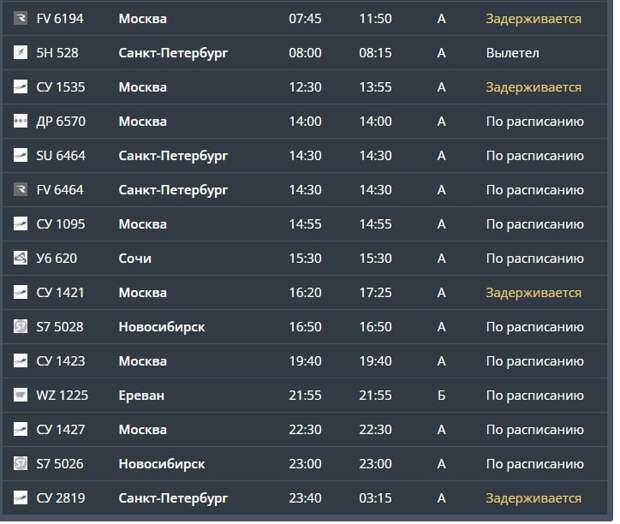This screenshot has height=524, width=620.
Task: Select flight number SU 6464
Action: click(x=60, y=155)
